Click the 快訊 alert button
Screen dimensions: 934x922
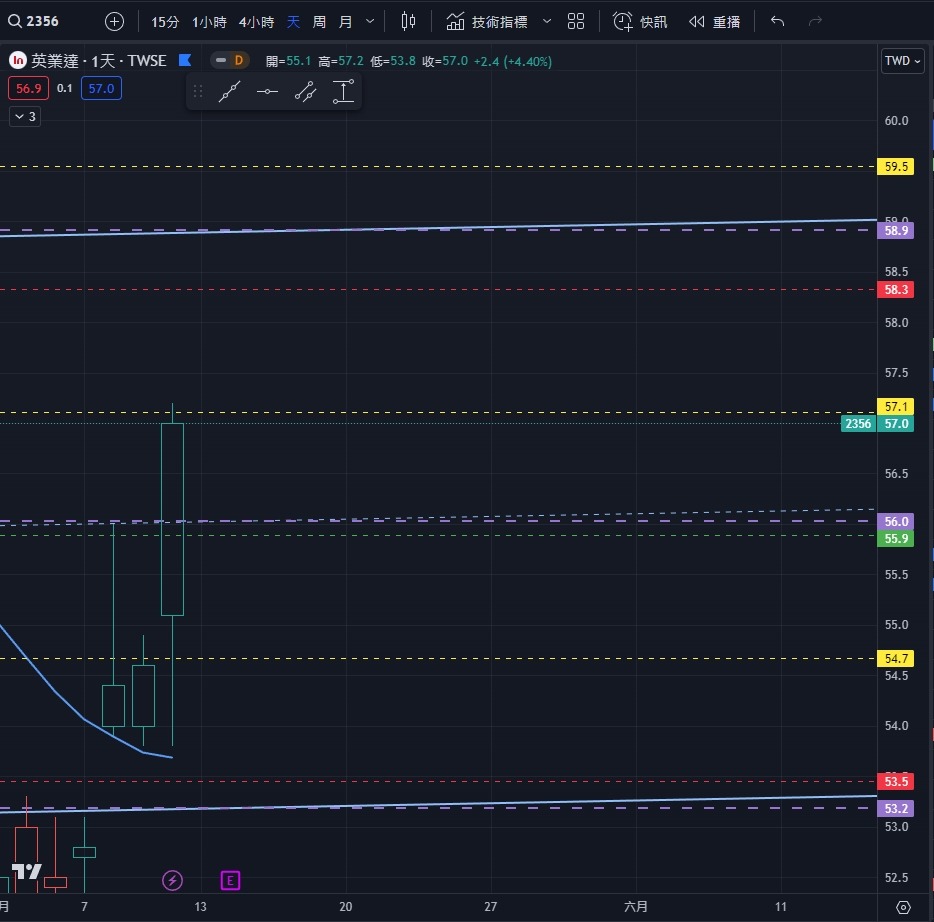click(x=640, y=21)
